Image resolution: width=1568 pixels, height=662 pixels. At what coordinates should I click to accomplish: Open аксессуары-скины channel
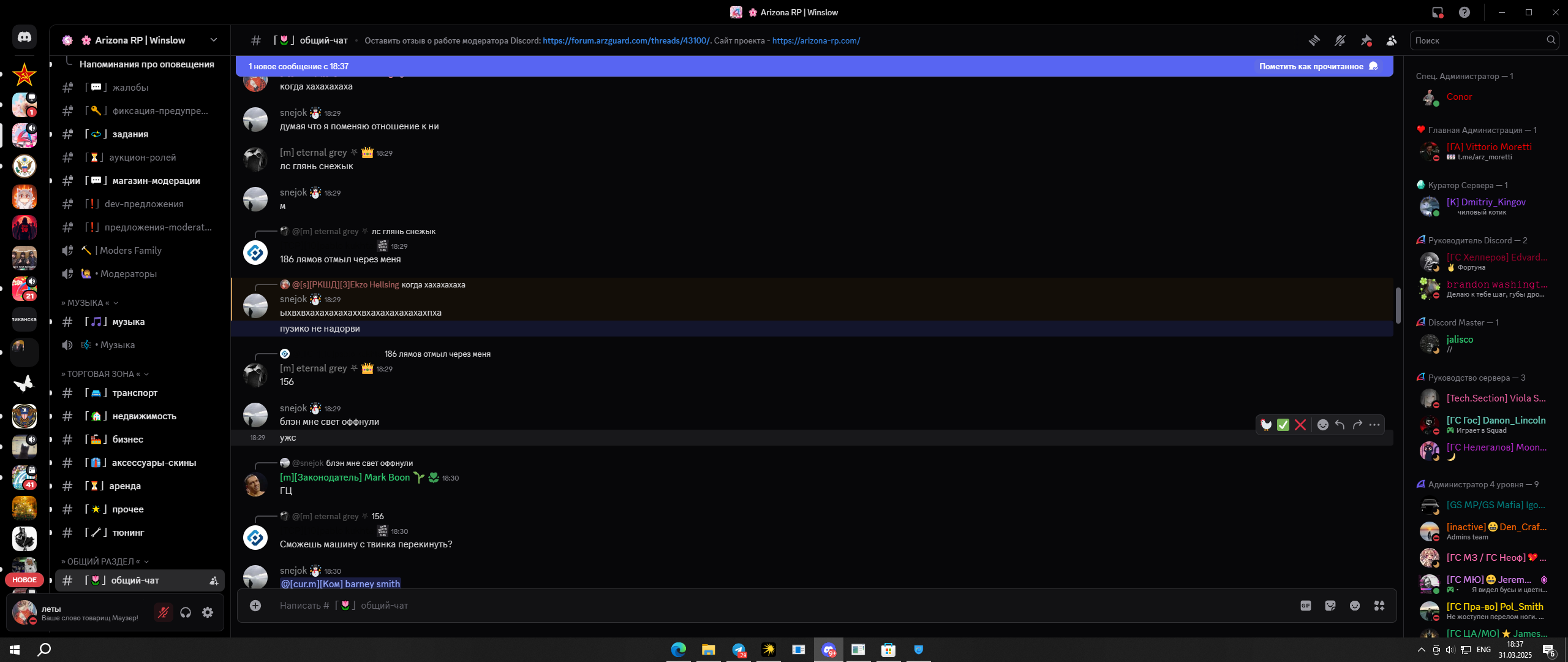point(140,463)
